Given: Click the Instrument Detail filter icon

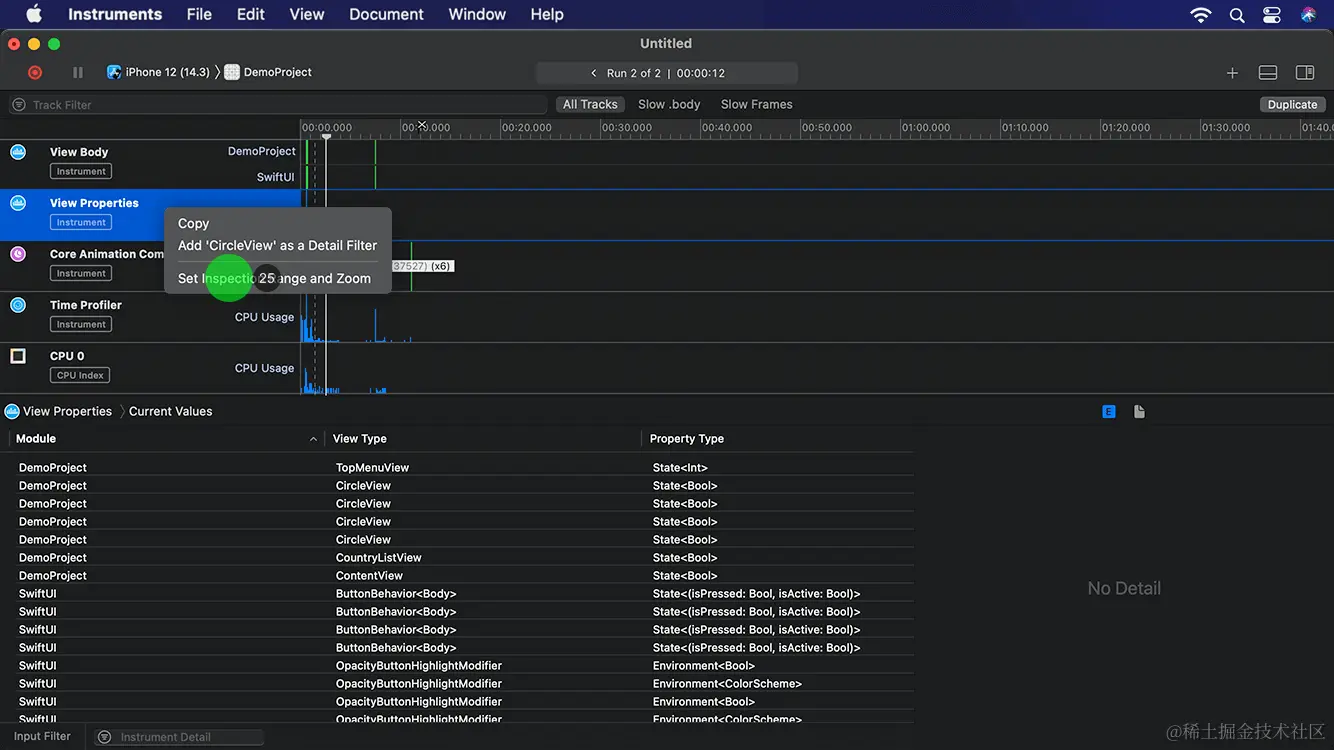Looking at the screenshot, I should pyautogui.click(x=104, y=737).
